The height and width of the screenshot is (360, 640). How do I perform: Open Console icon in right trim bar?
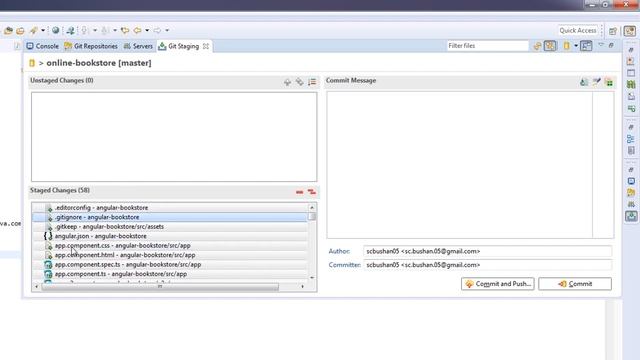[631, 181]
